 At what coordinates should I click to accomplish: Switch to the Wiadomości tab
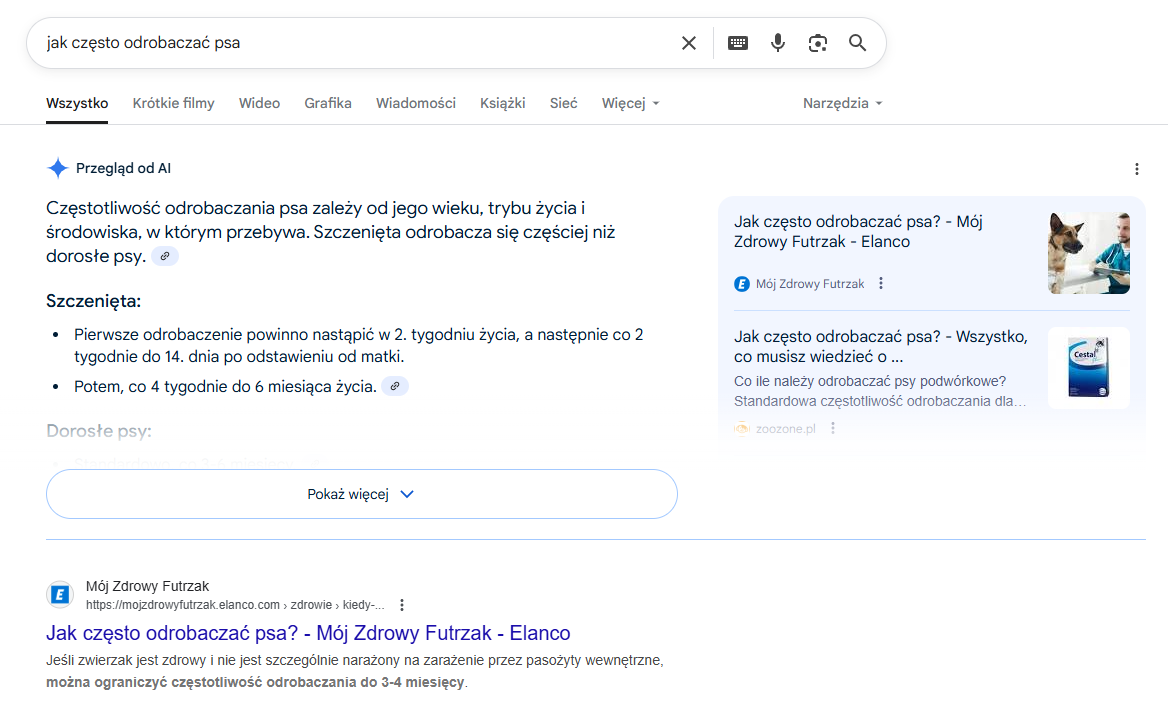click(x=416, y=103)
